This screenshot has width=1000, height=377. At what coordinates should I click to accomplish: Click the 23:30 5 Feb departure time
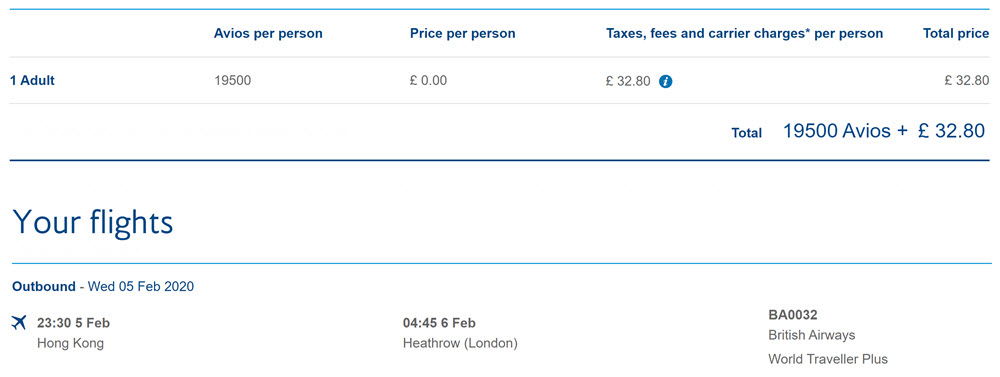click(73, 323)
